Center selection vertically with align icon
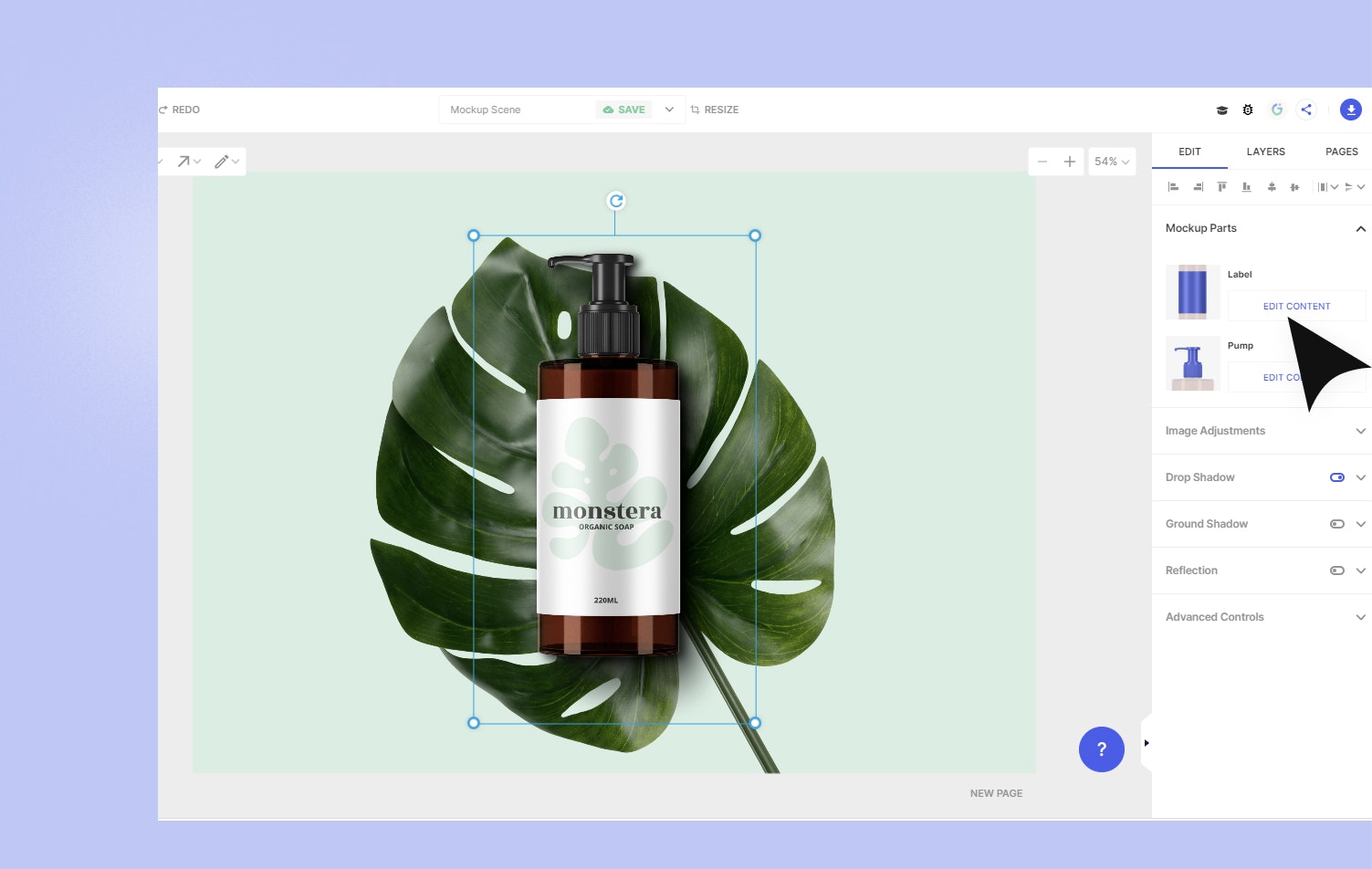This screenshot has width=1372, height=869. (1294, 187)
